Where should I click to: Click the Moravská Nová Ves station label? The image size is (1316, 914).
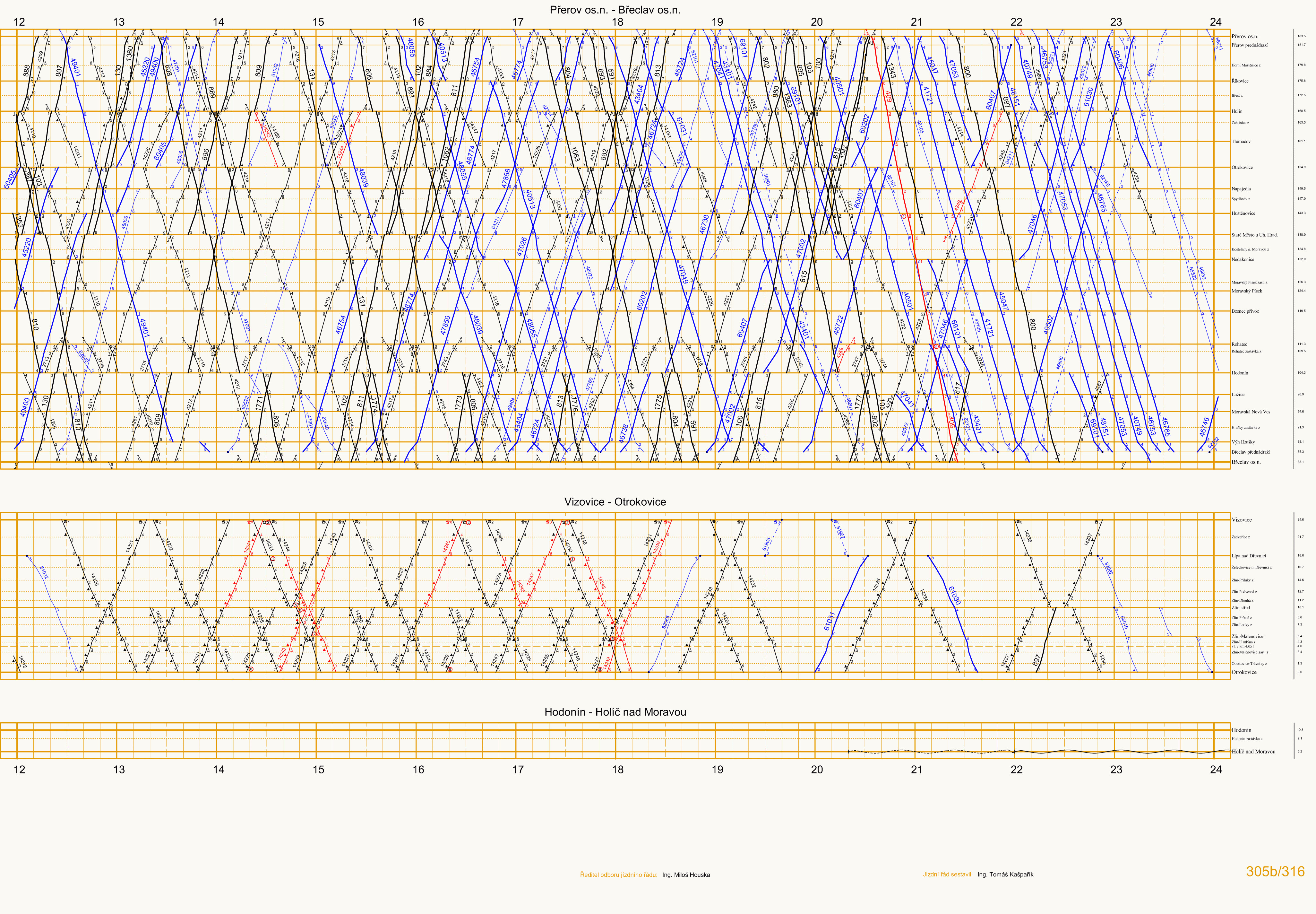coord(1251,412)
